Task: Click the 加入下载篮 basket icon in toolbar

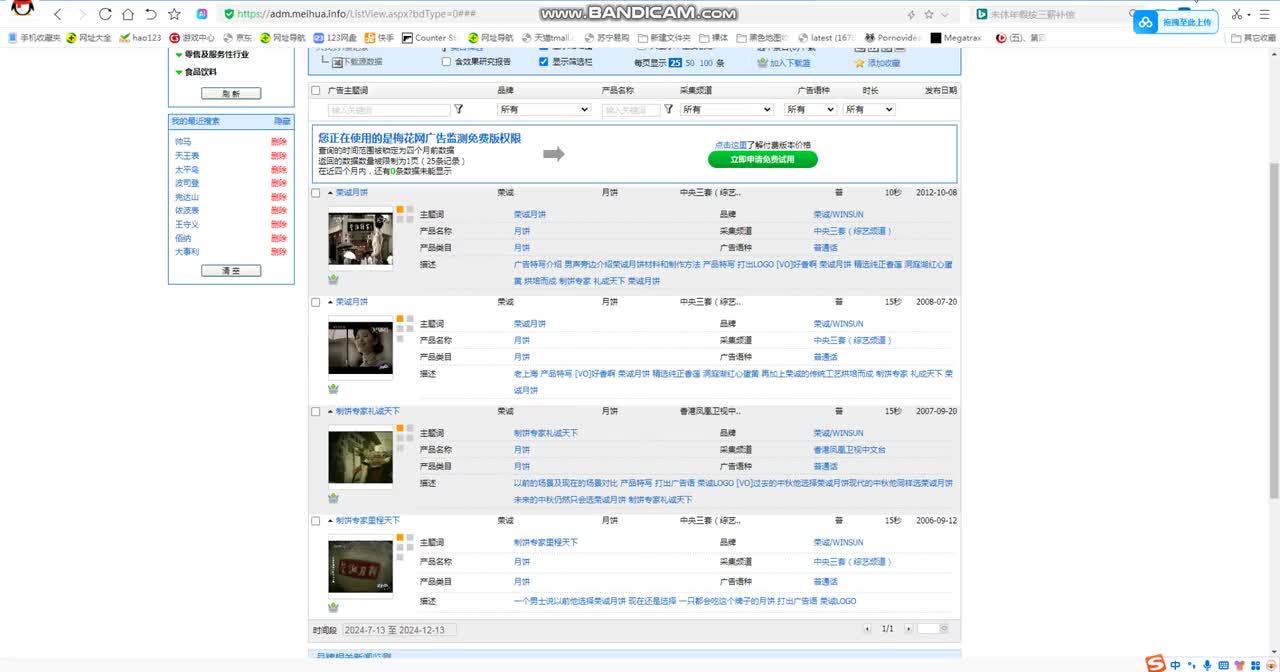Action: click(762, 62)
